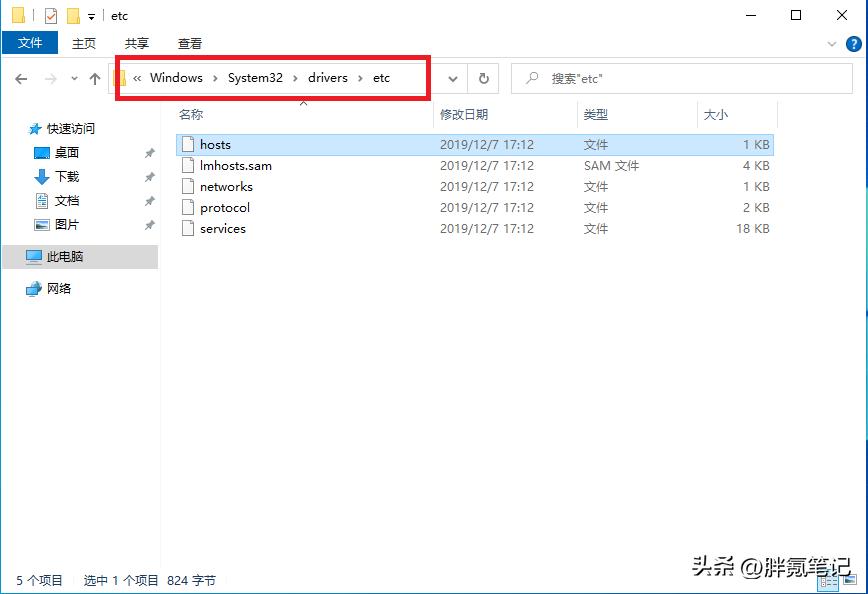Open the ribbon collapse chevron at top right
The height and width of the screenshot is (594, 868).
(x=831, y=43)
